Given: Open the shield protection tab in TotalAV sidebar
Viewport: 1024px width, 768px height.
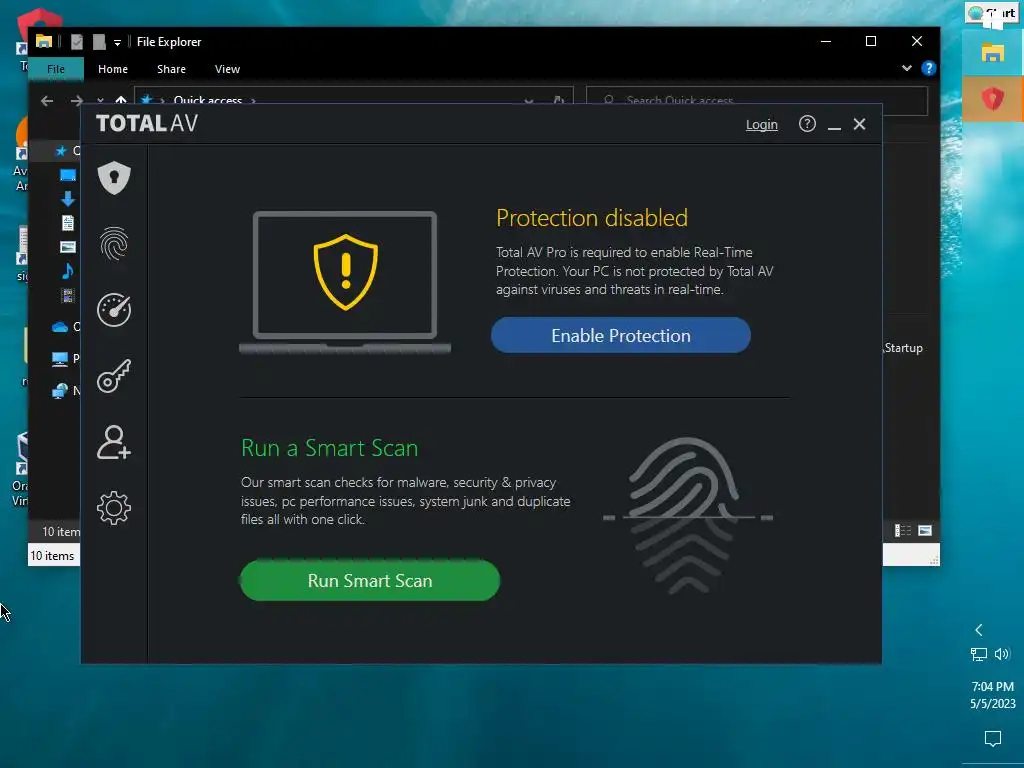Looking at the screenshot, I should pos(114,178).
